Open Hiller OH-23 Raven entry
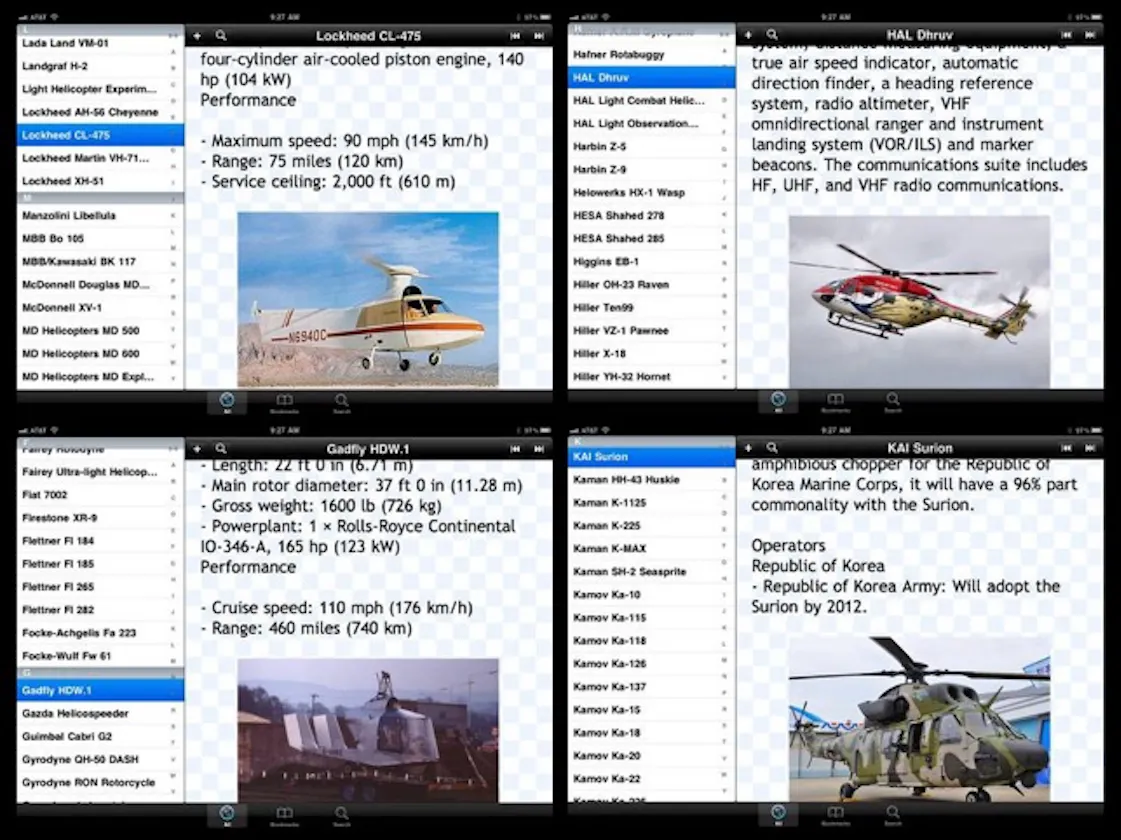Screen dimensions: 1121x840 coord(651,285)
